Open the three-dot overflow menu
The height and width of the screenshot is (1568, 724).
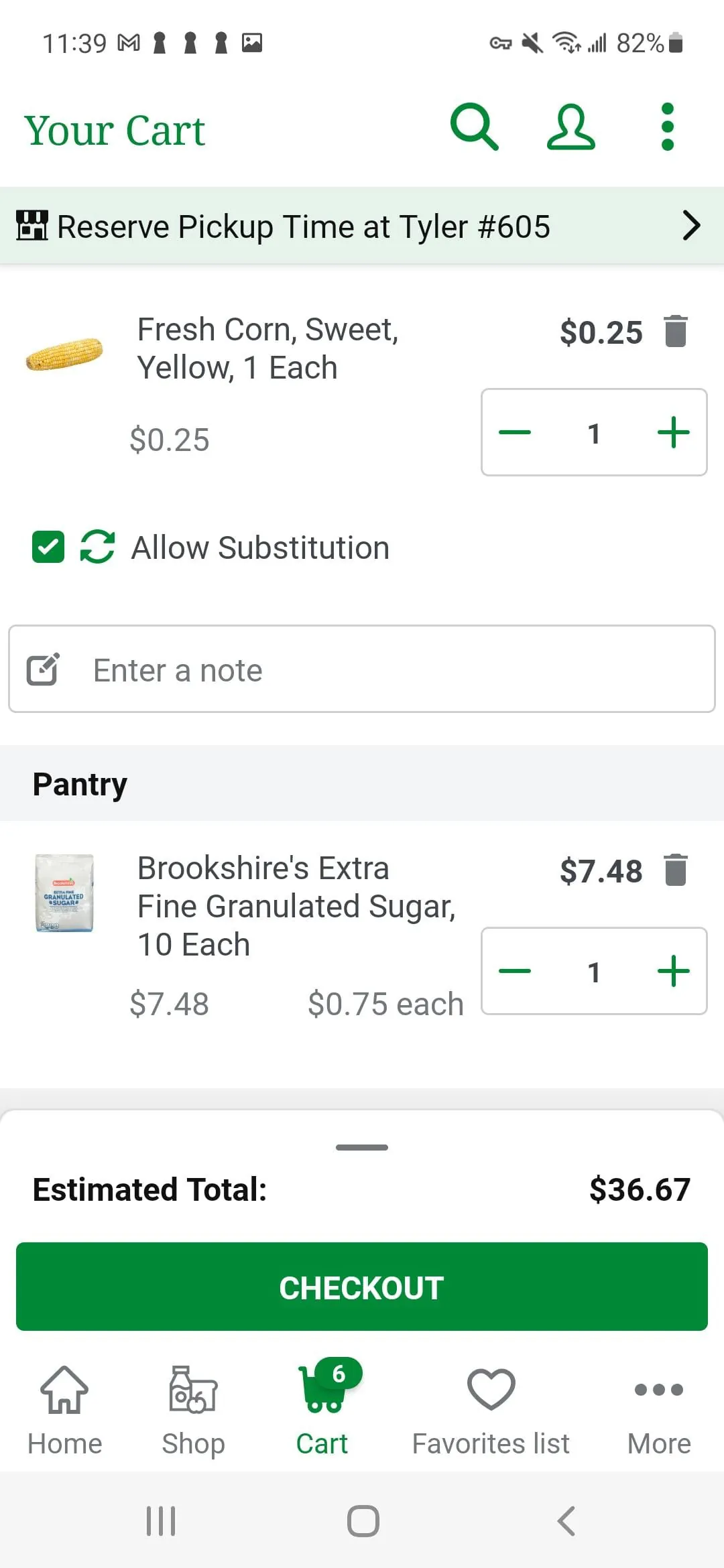pyautogui.click(x=667, y=127)
